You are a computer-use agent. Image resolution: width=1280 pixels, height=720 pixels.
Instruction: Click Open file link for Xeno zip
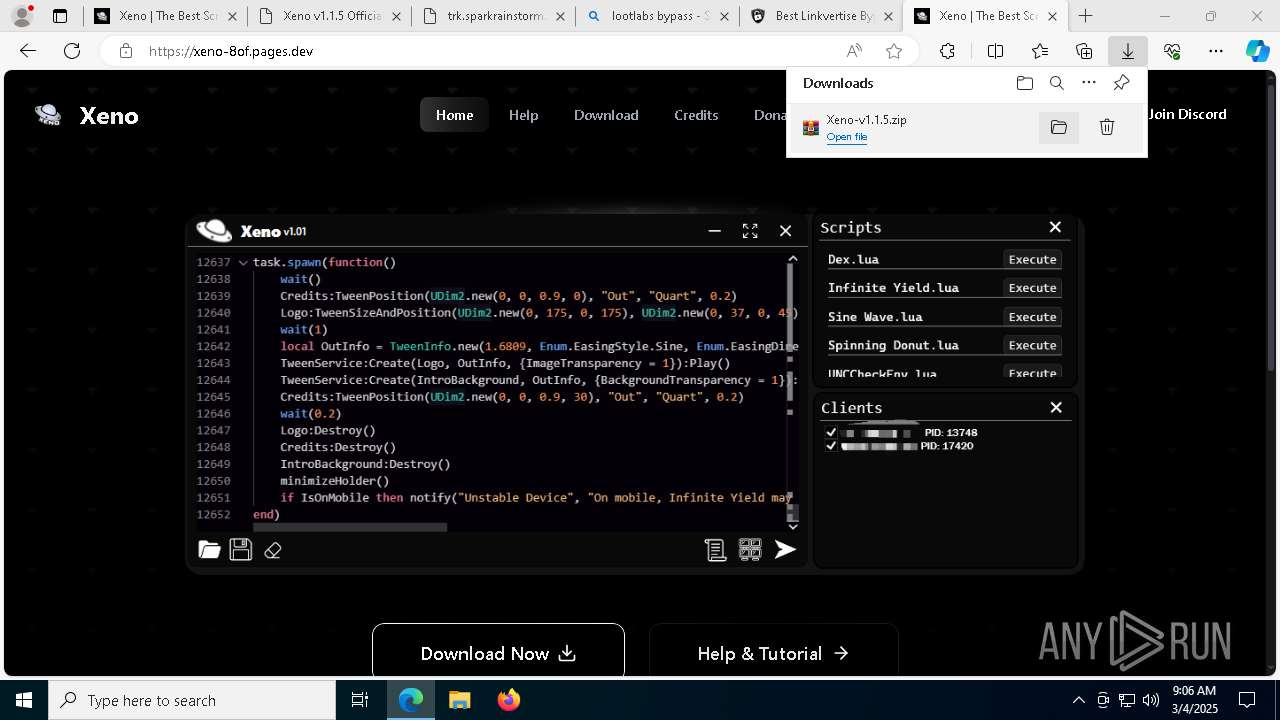tap(846, 137)
